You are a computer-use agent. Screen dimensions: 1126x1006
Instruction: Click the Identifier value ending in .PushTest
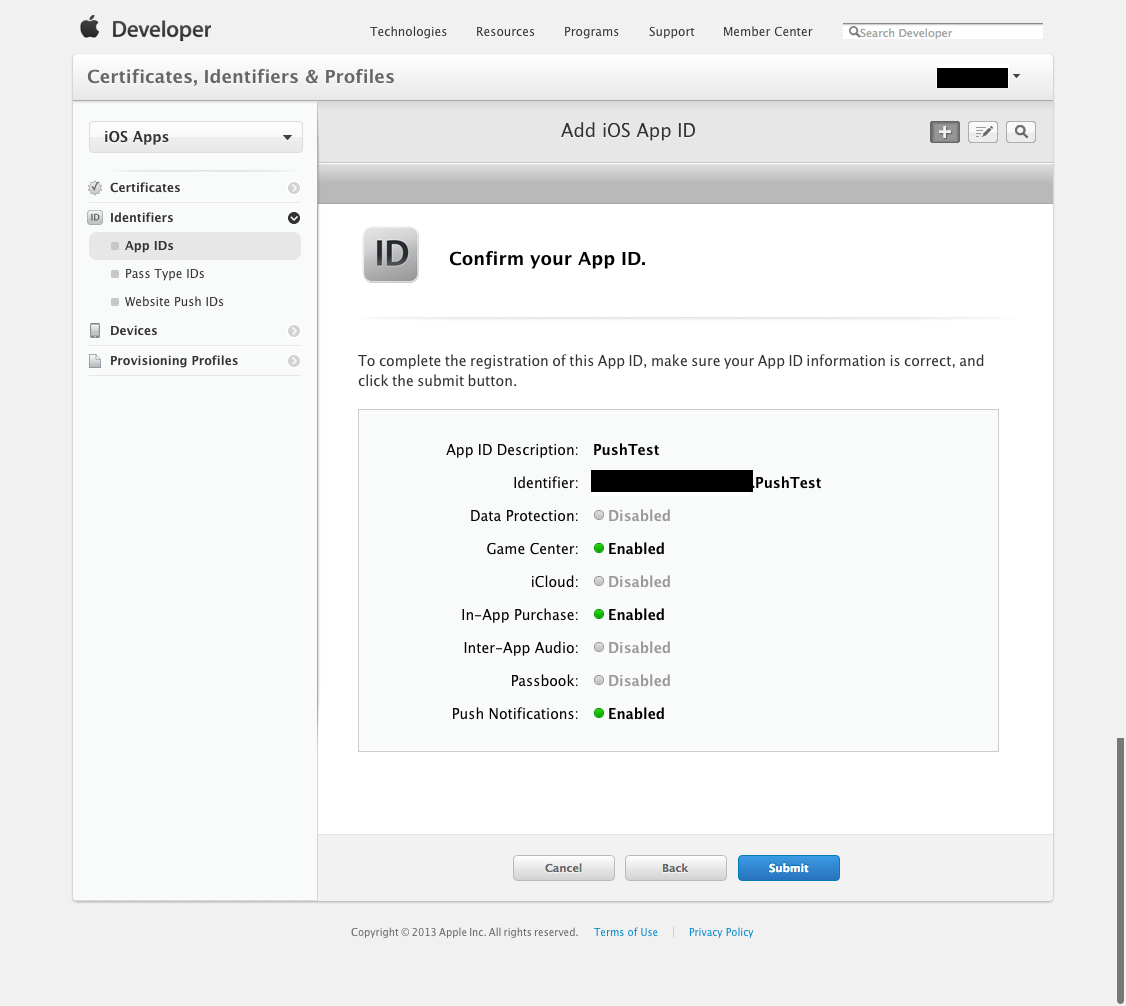click(706, 482)
